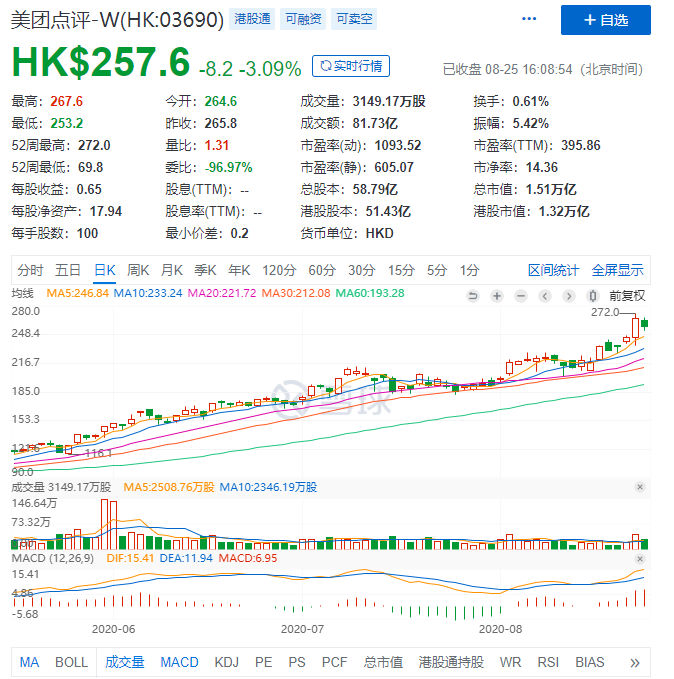Click the refresh icon in 实时行情 button
This screenshot has height=679, width=674.
click(x=324, y=66)
